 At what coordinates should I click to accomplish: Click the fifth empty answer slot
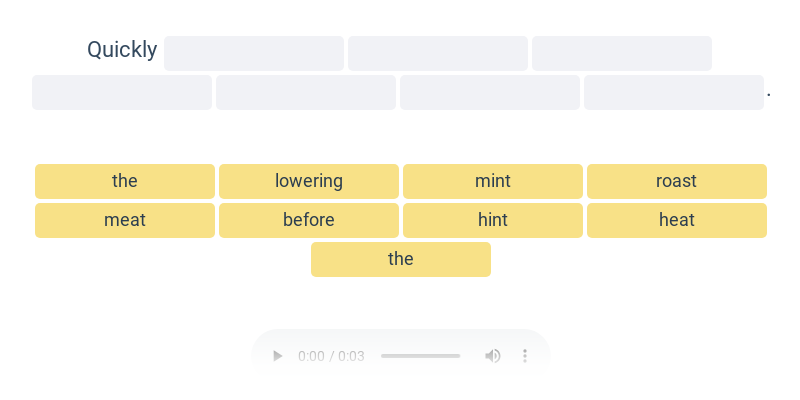[x=306, y=92]
